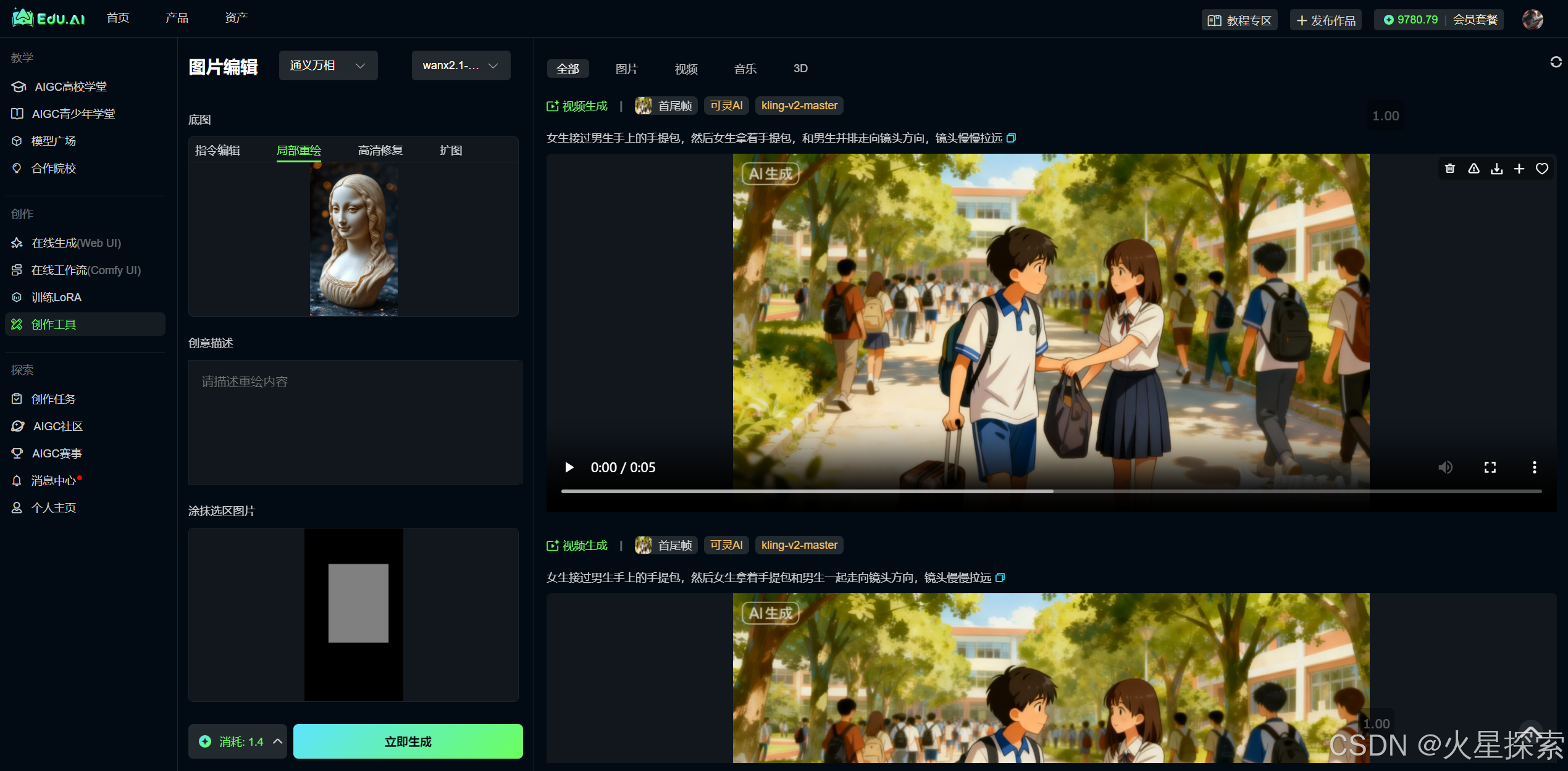1568x771 pixels.
Task: Click the download icon on first video
Action: click(x=1496, y=169)
